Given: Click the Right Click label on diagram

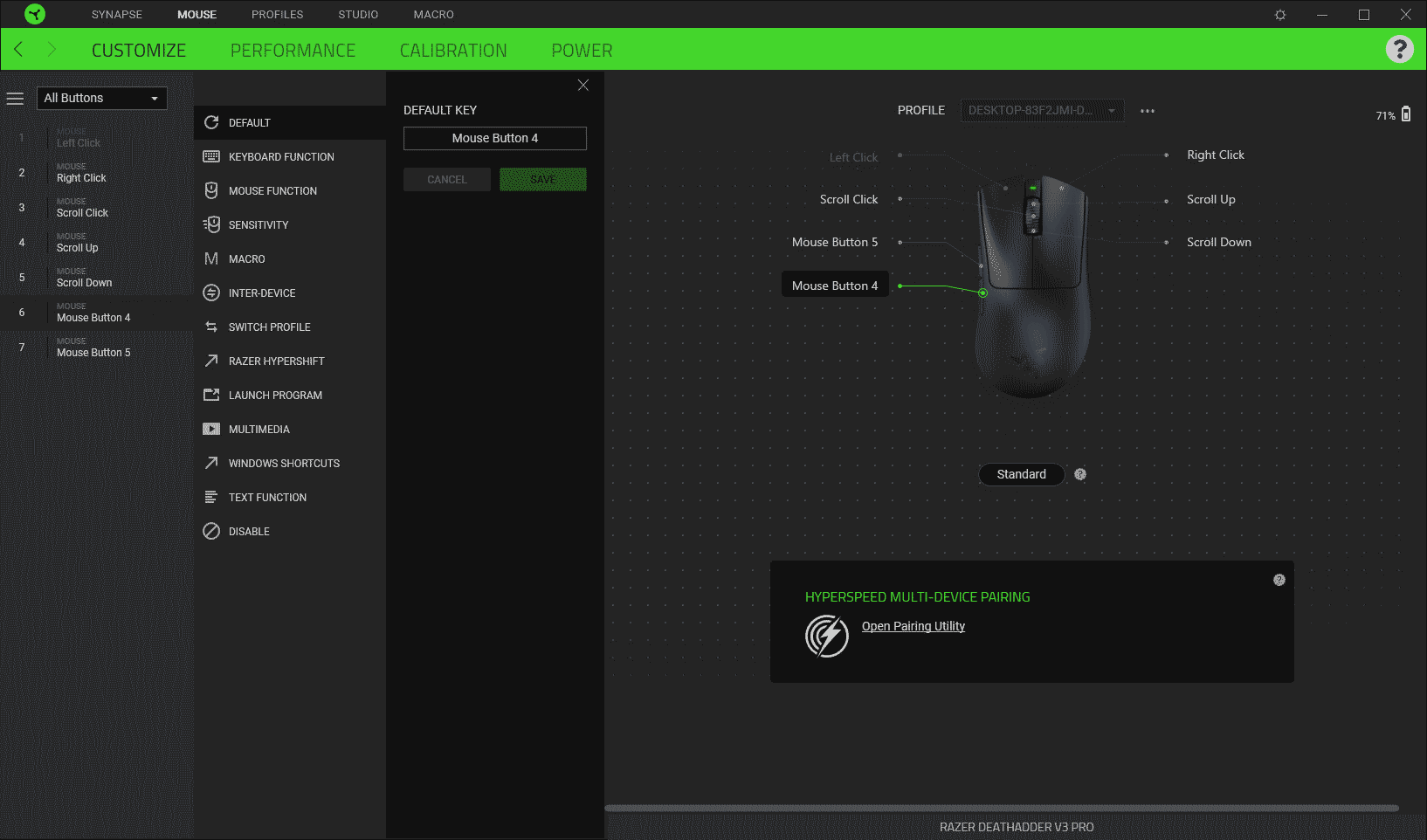Looking at the screenshot, I should click(x=1216, y=155).
